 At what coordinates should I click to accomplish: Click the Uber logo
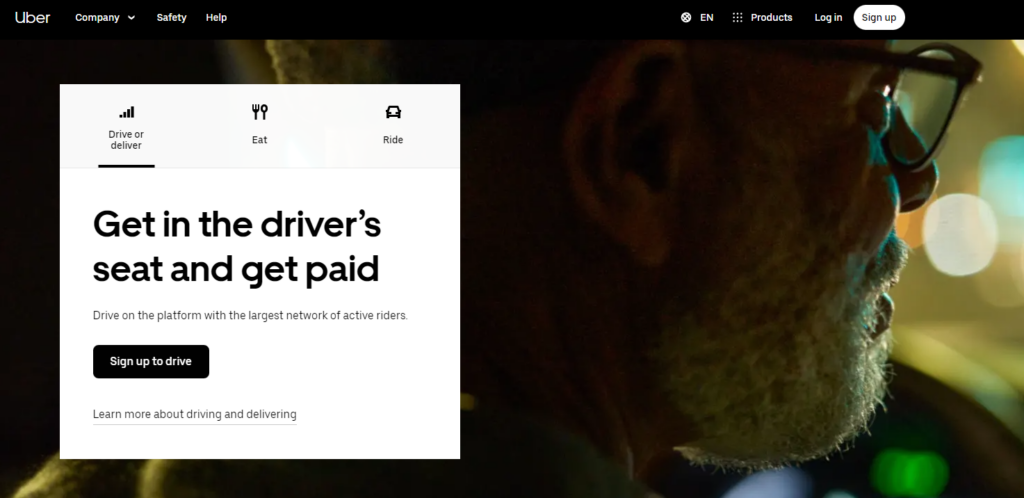point(32,17)
